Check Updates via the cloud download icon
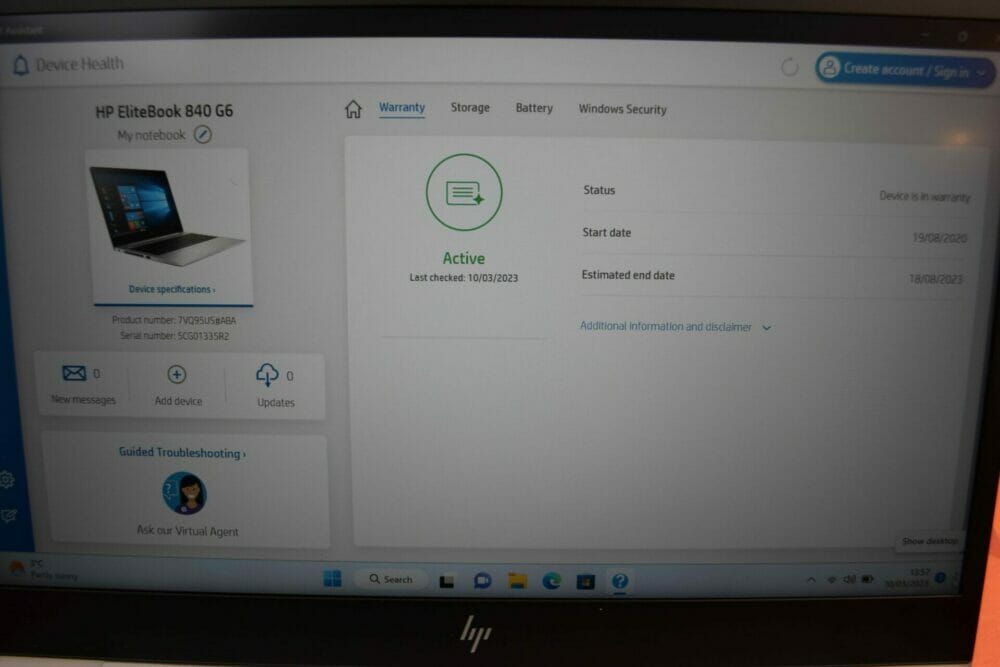 267,375
